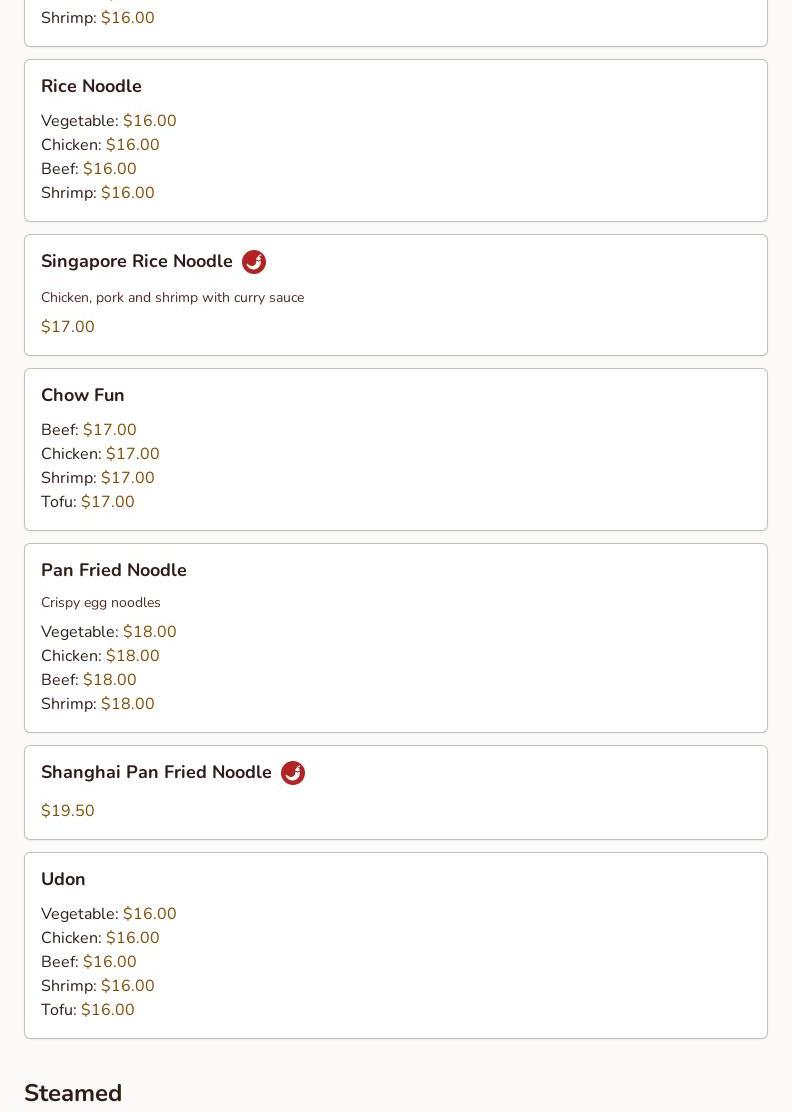Screen dimensions: 792x1112
Task: Choose Chow Fun Tofu $17.00 option
Action: pos(88,501)
